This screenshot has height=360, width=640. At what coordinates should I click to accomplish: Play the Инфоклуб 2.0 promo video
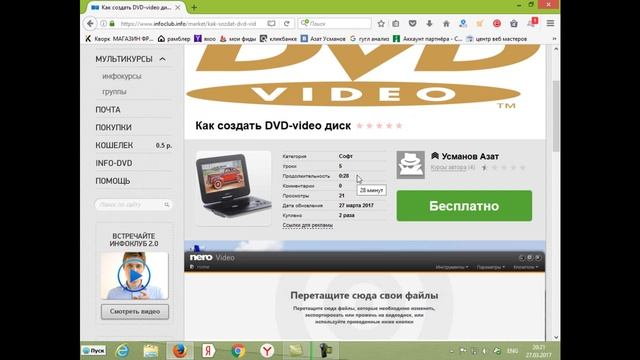pos(134,276)
